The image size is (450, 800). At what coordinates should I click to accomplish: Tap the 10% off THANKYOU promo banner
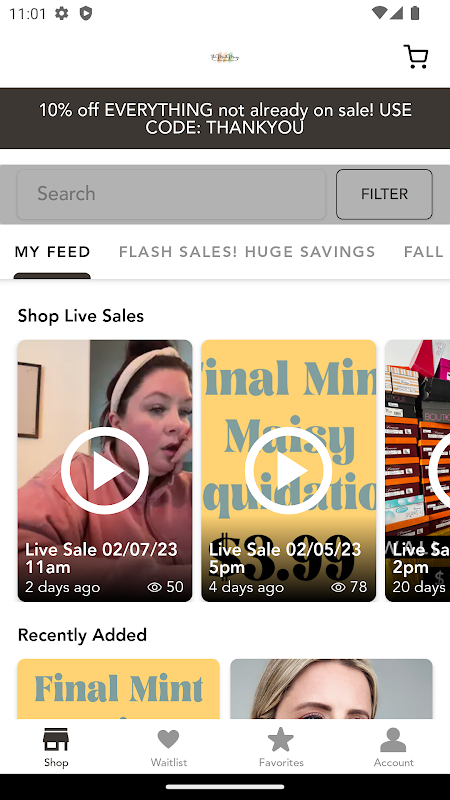pyautogui.click(x=225, y=118)
